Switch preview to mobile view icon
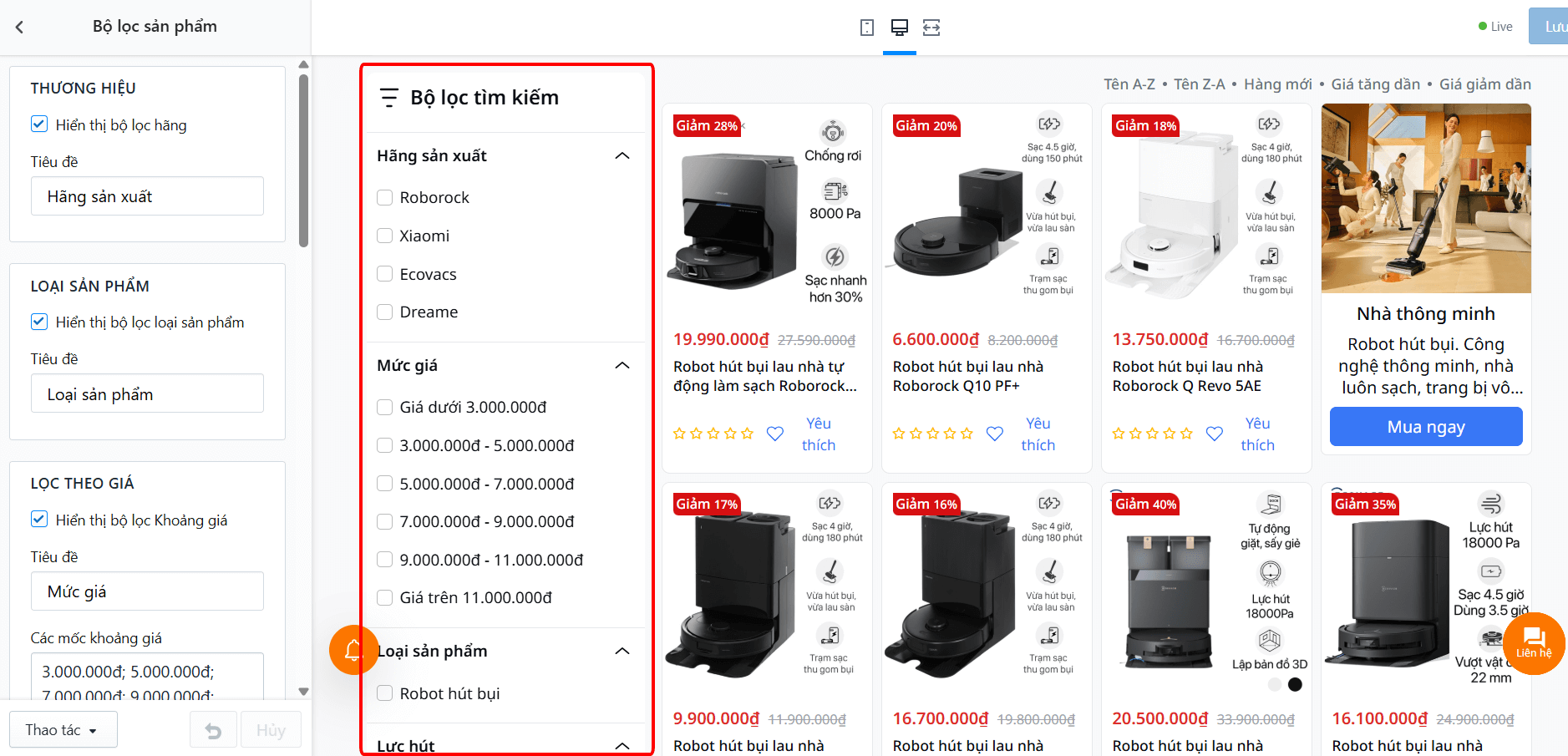1568x756 pixels. pyautogui.click(x=867, y=28)
